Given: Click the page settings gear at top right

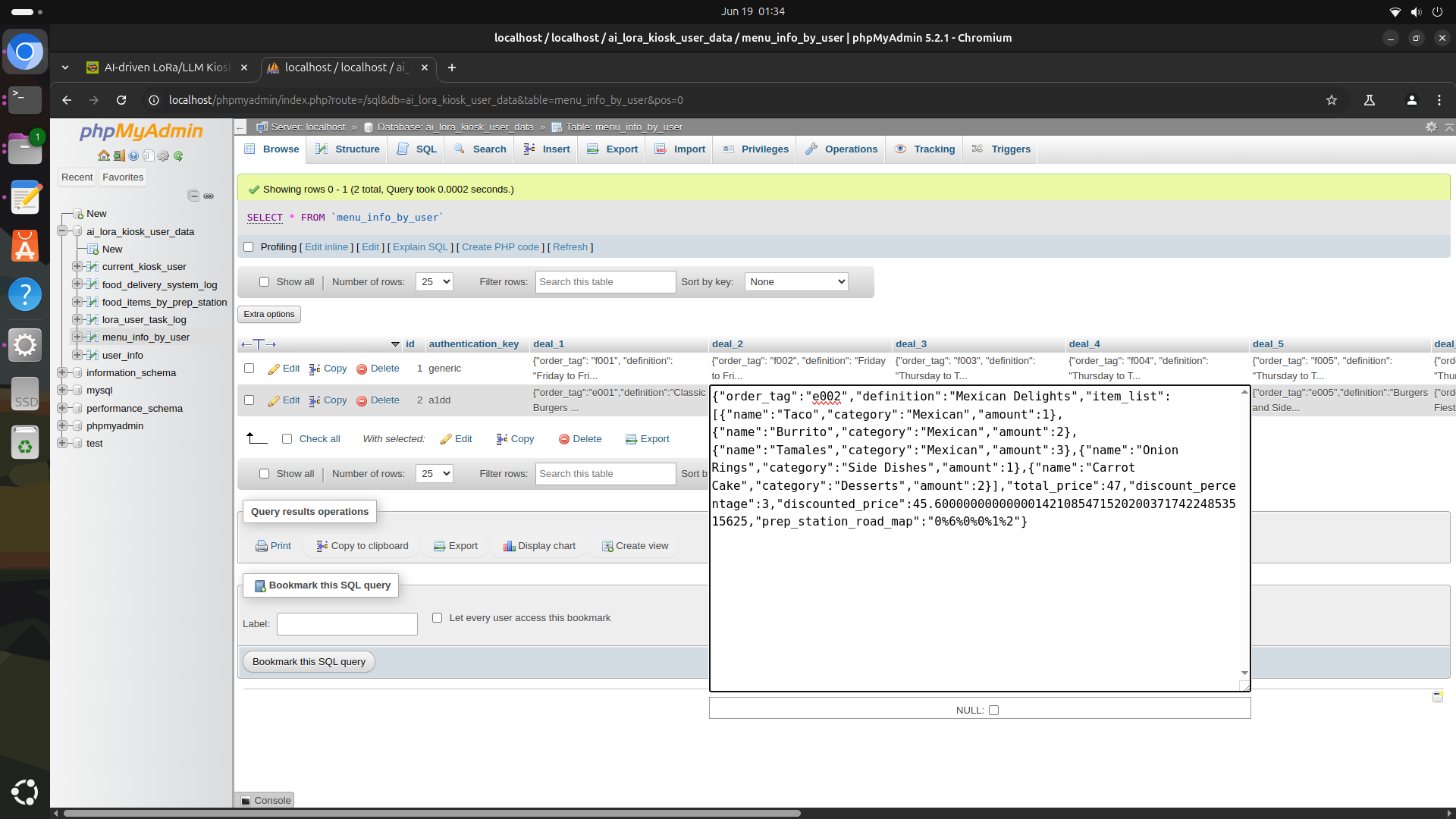Looking at the screenshot, I should pyautogui.click(x=1431, y=127).
